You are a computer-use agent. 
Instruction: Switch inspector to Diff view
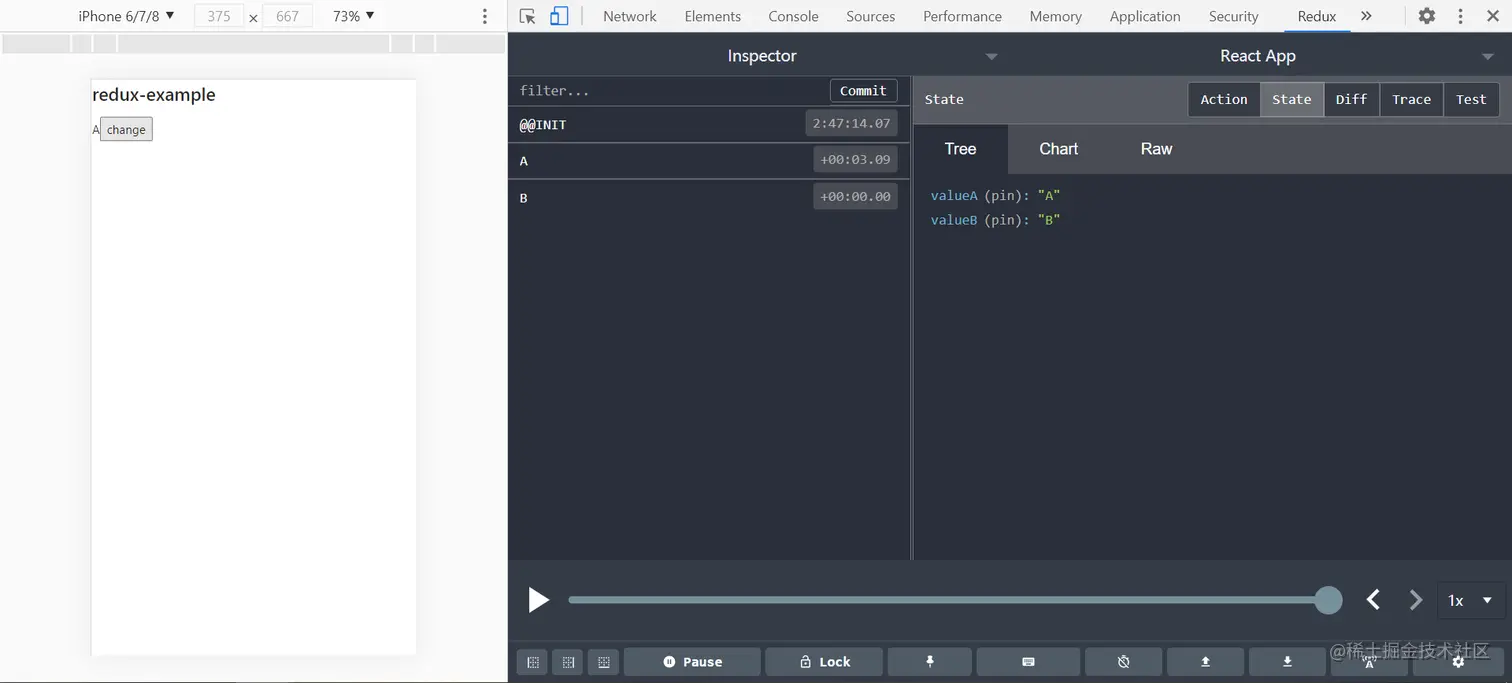tap(1351, 99)
